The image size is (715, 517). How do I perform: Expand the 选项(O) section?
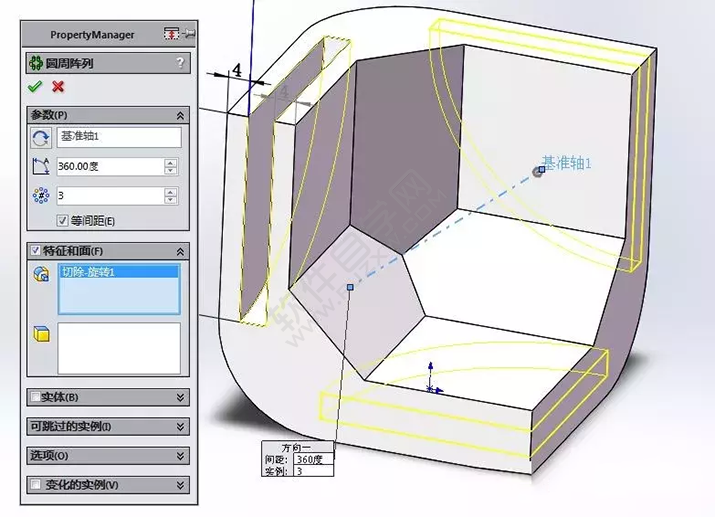(x=180, y=455)
